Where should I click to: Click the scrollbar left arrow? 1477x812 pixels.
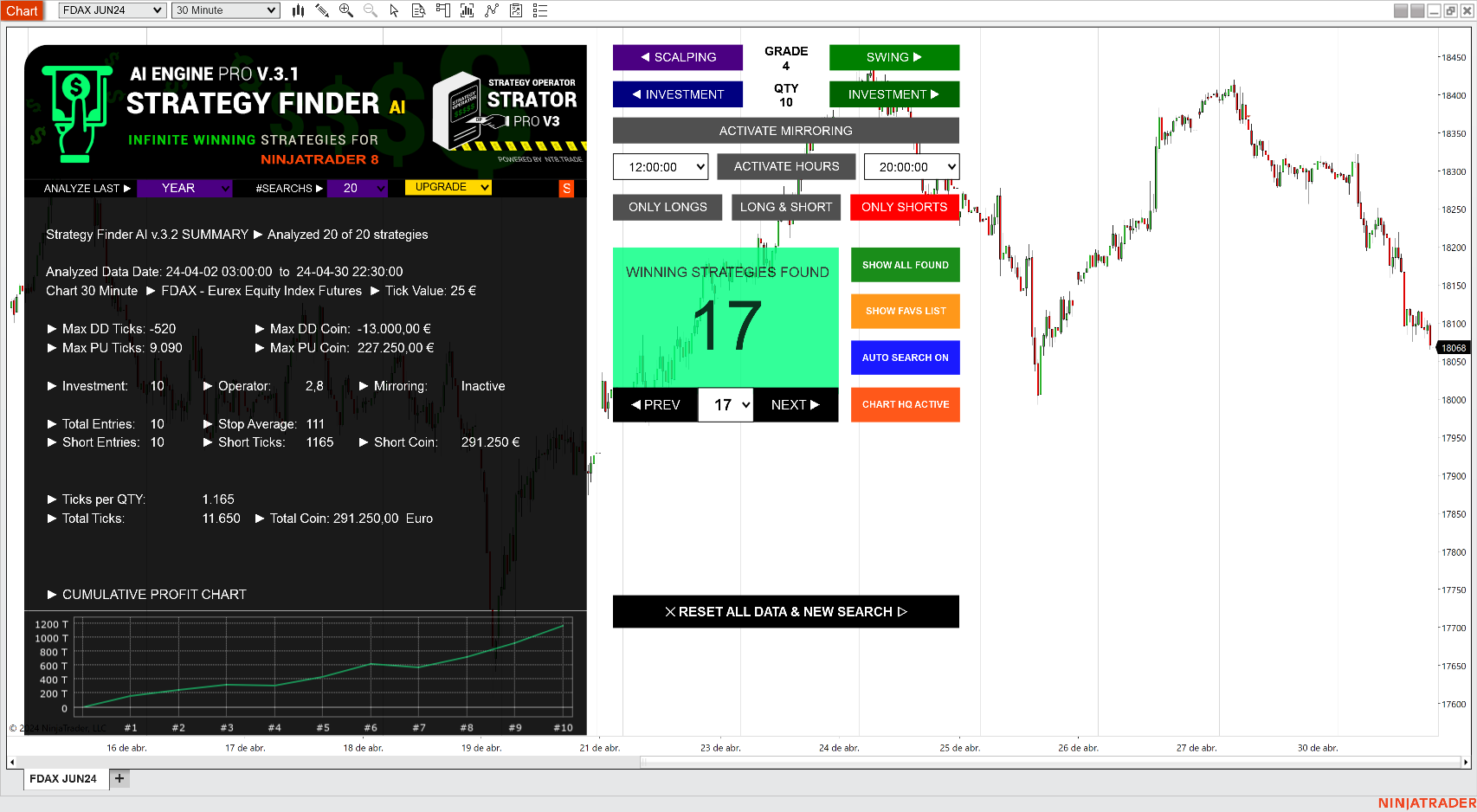pyautogui.click(x=11, y=763)
